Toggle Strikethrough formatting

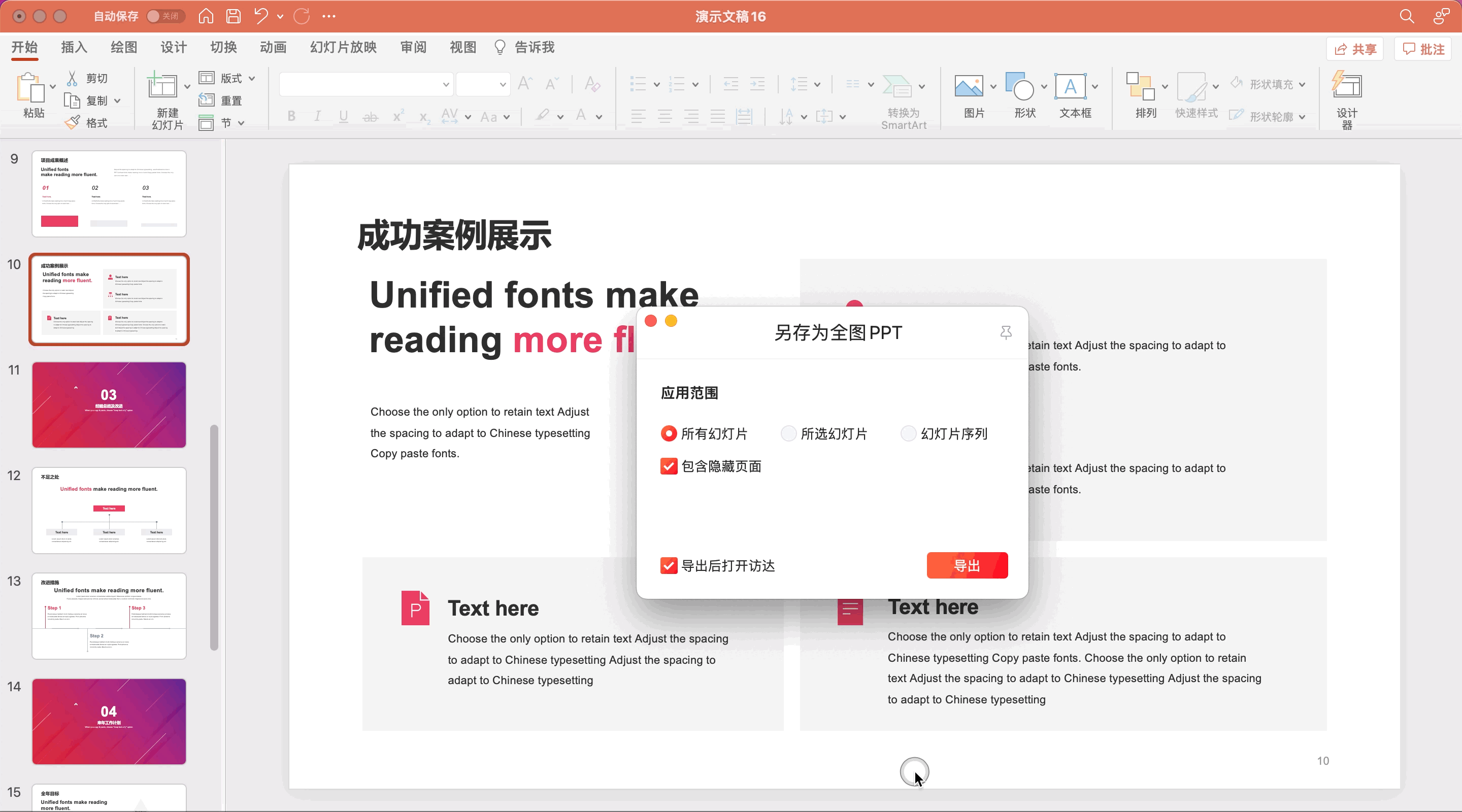point(370,117)
